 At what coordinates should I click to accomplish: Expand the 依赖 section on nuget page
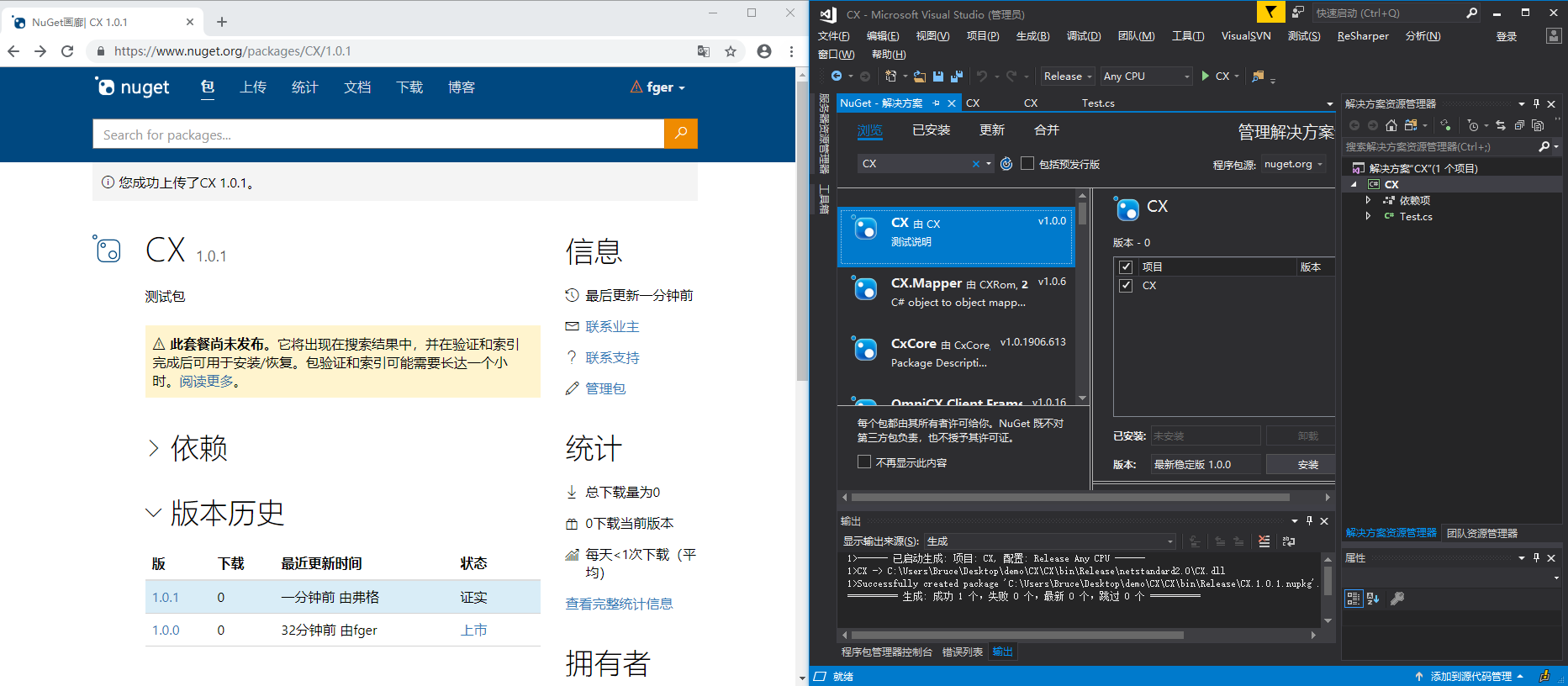click(x=154, y=448)
